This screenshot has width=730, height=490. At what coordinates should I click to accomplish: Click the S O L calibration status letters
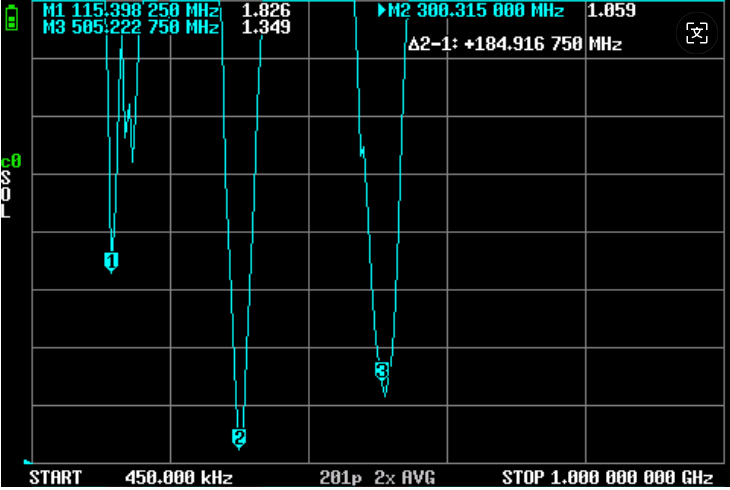[x=6, y=194]
